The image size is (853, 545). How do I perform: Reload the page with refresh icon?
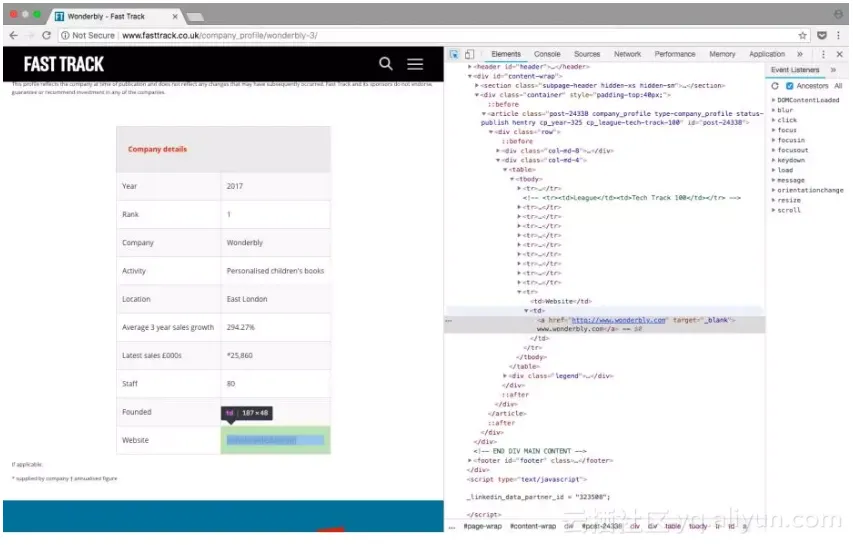tap(46, 35)
